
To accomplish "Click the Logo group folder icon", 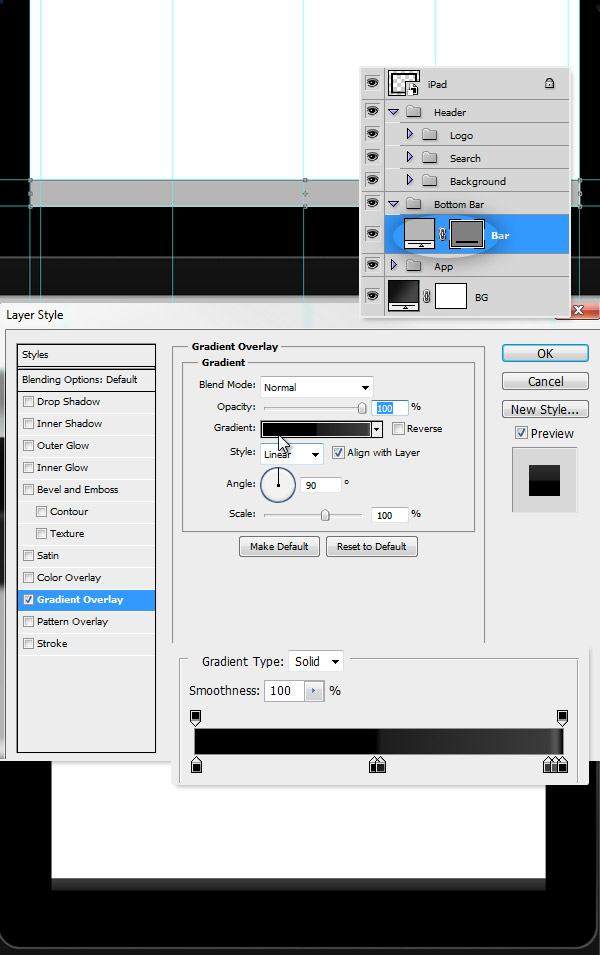I will tap(429, 135).
